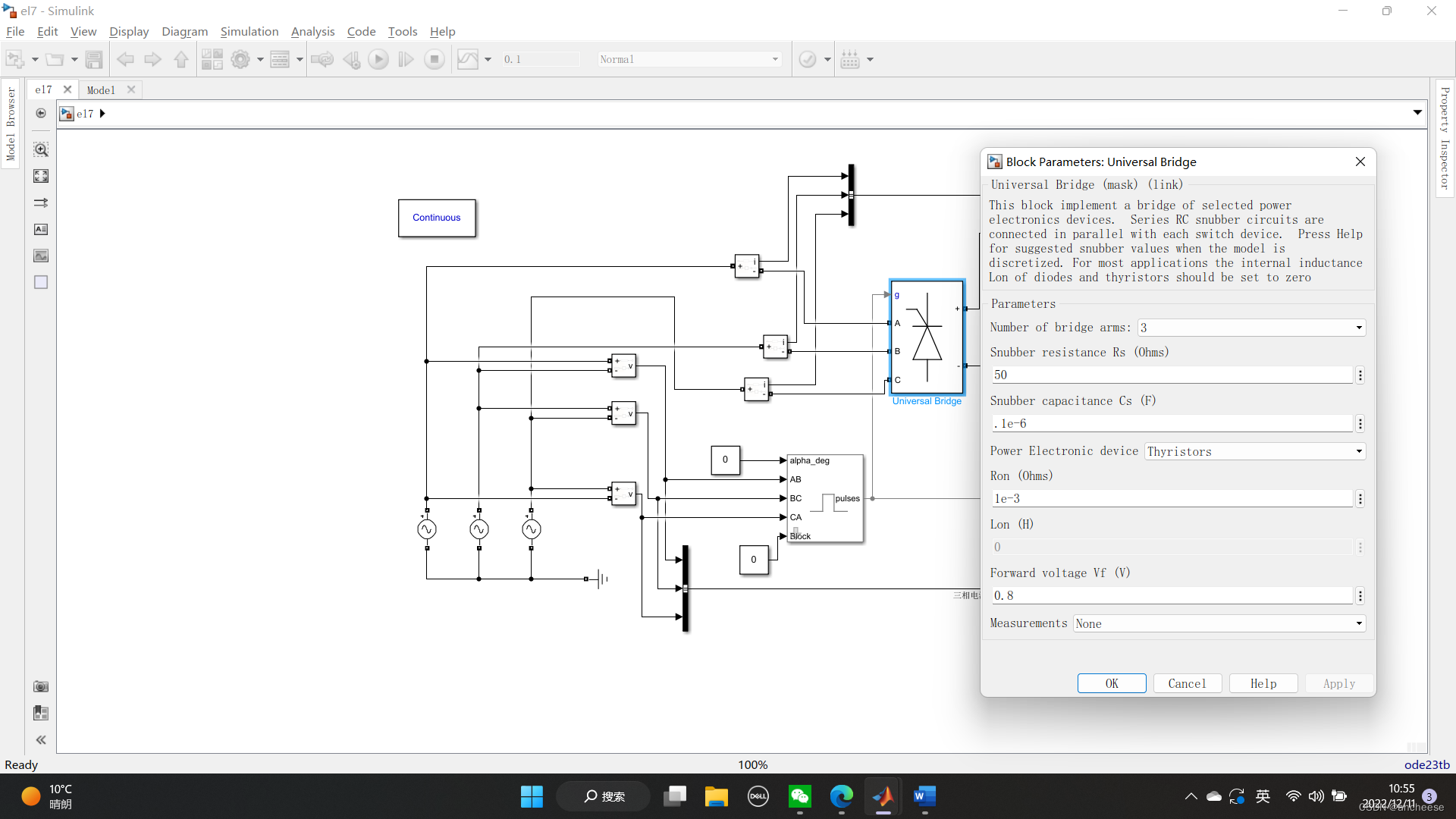Click the Zoom palette icon
1456x819 pixels.
tap(41, 149)
